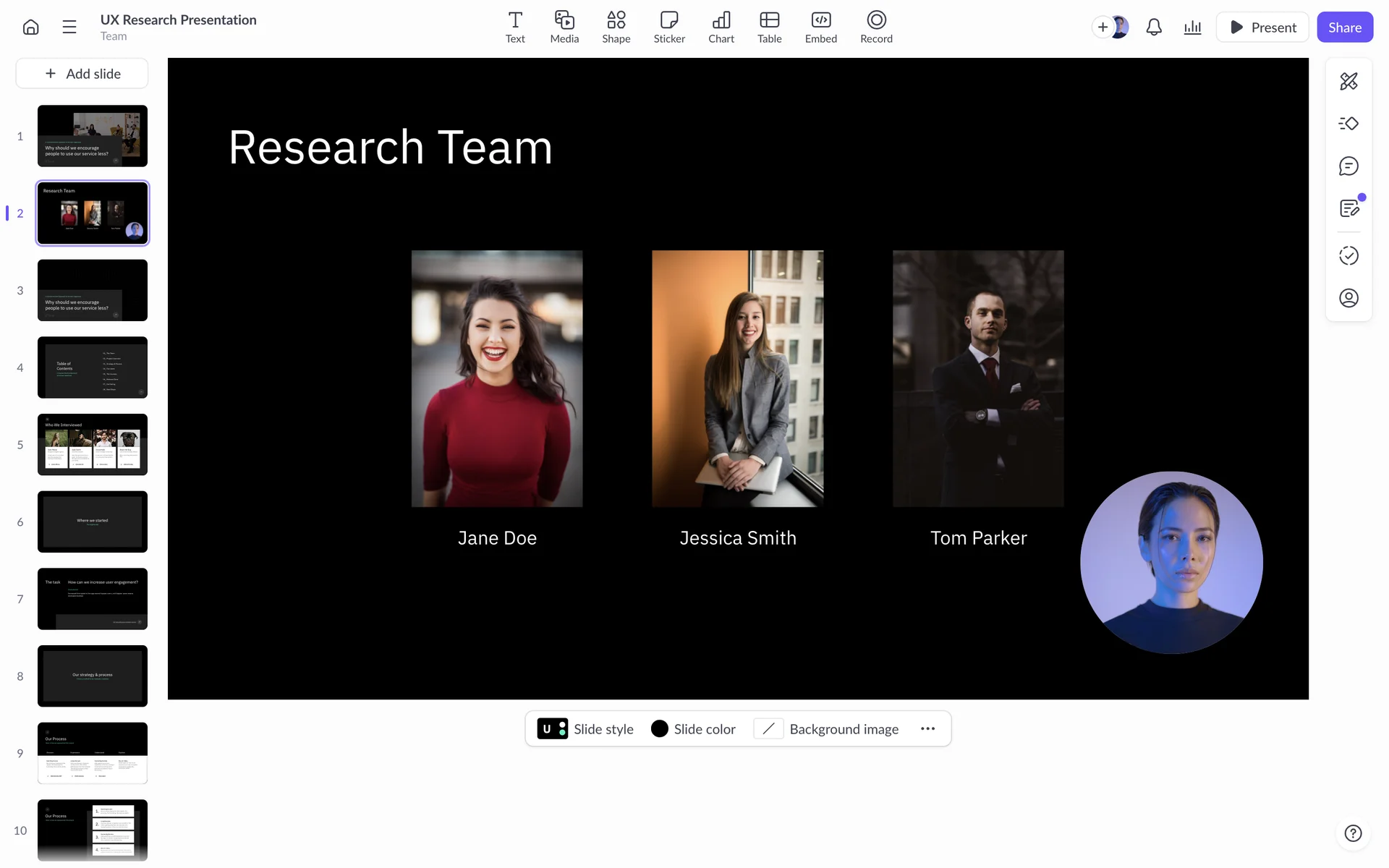
Task: Open the Slide color picker
Action: pyautogui.click(x=693, y=729)
